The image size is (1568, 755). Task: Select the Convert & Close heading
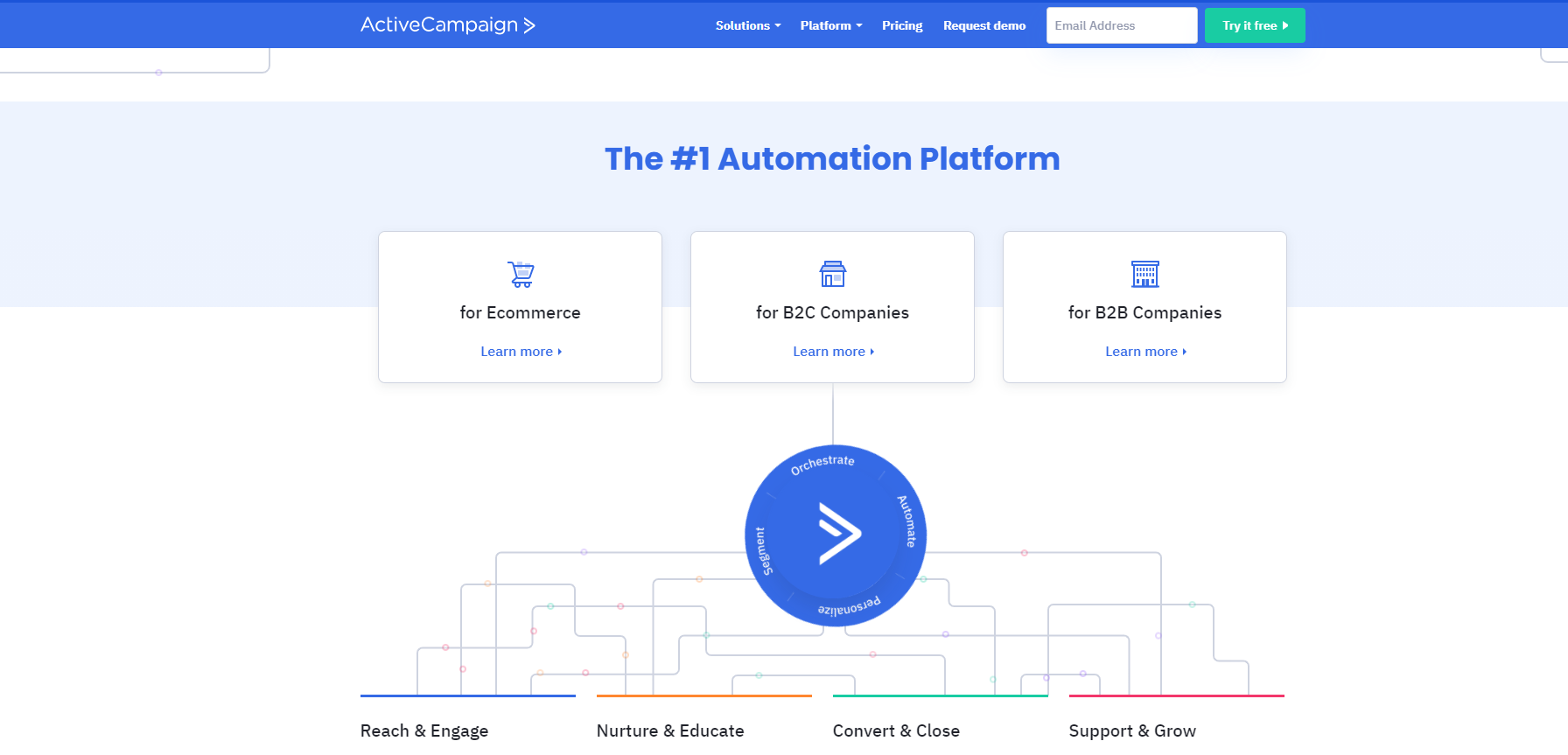click(896, 731)
